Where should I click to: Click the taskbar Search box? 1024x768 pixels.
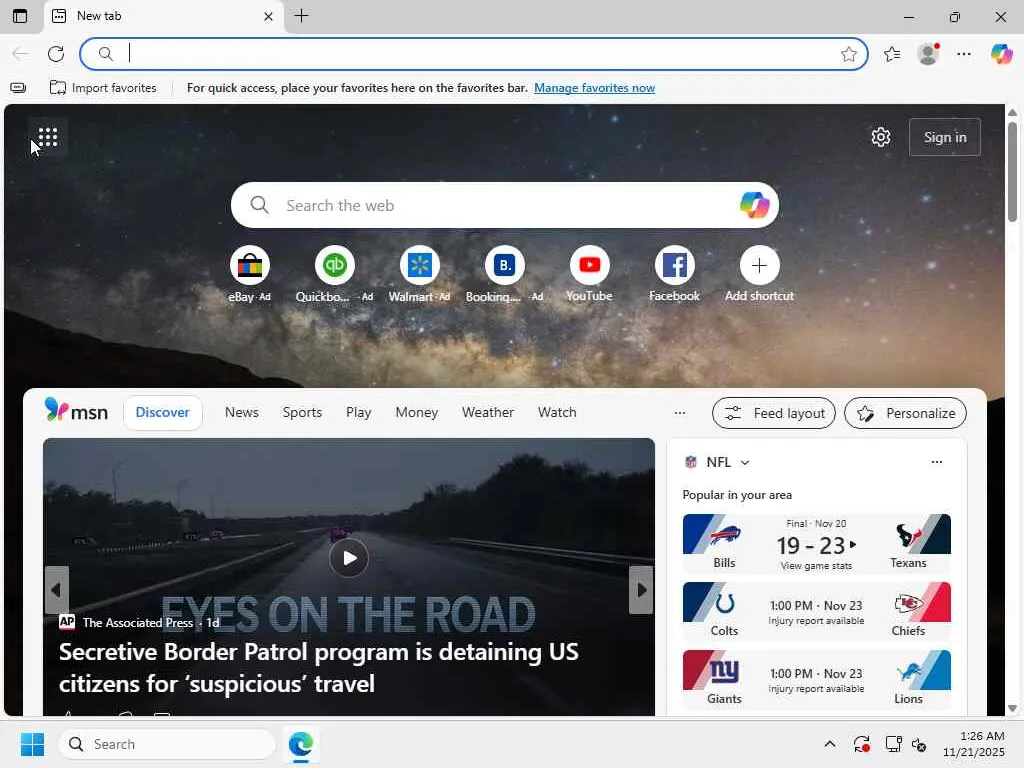167,744
